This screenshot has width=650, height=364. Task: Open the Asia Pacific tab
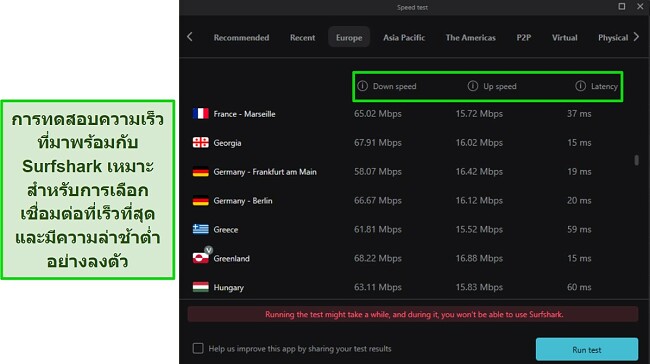click(x=404, y=37)
